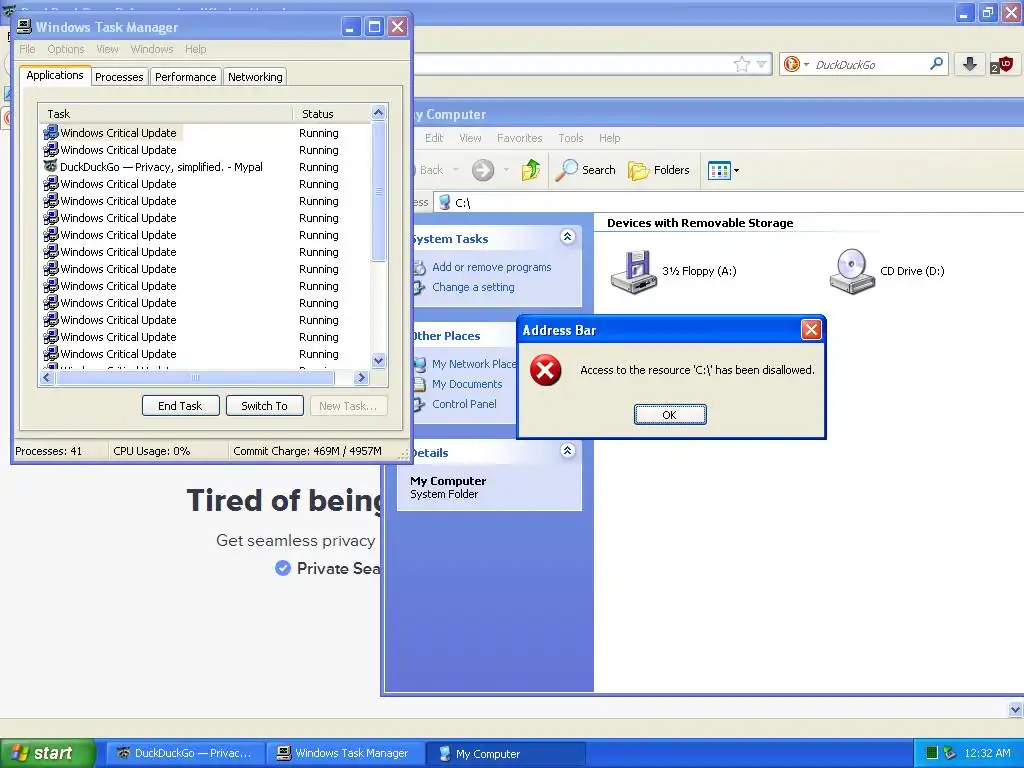The height and width of the screenshot is (768, 1024).
Task: Click the End Task button
Action: (x=180, y=406)
